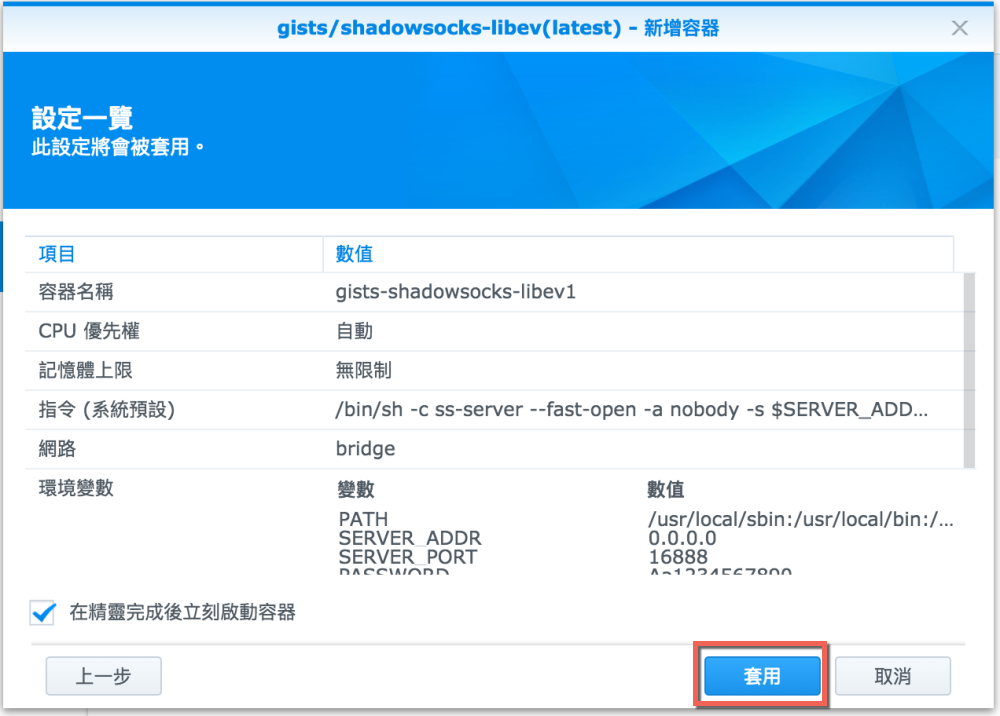Screen dimensions: 1000x716
Task: Select the SERVER_PORT variable name
Action: click(x=407, y=557)
